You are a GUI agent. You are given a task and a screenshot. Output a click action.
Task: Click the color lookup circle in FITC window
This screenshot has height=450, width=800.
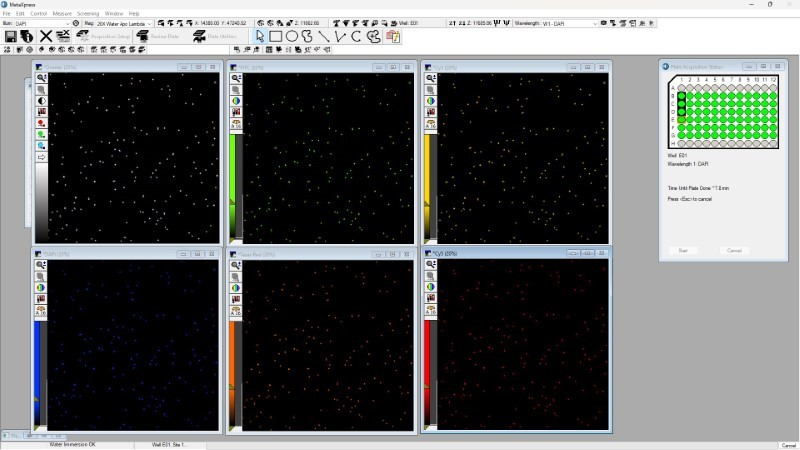coord(236,101)
